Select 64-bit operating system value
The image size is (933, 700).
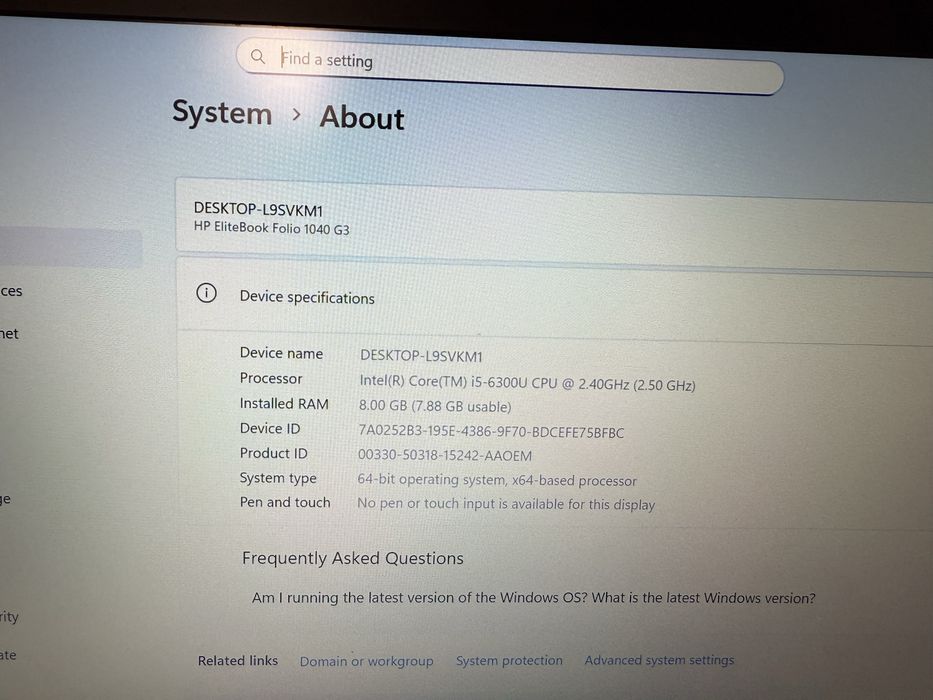pyautogui.click(x=497, y=480)
